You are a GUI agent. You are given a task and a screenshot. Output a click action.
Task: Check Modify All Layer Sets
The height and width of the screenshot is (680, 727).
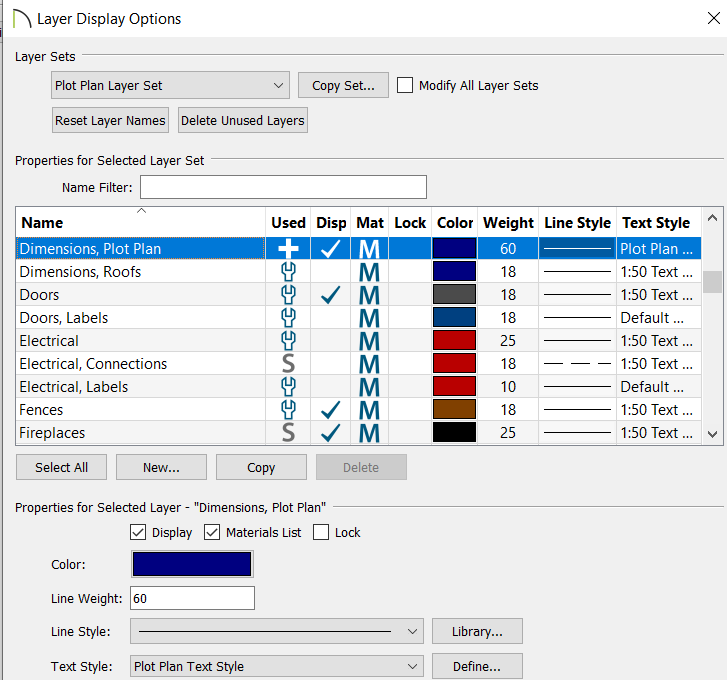[405, 85]
